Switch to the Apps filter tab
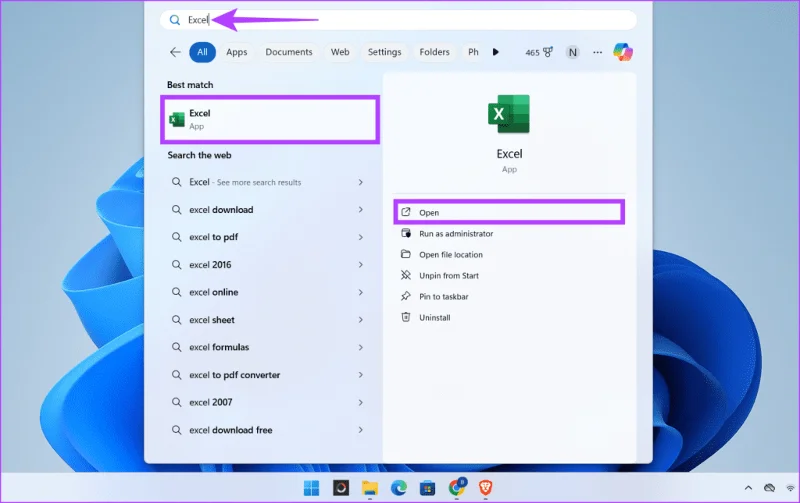 [237, 52]
